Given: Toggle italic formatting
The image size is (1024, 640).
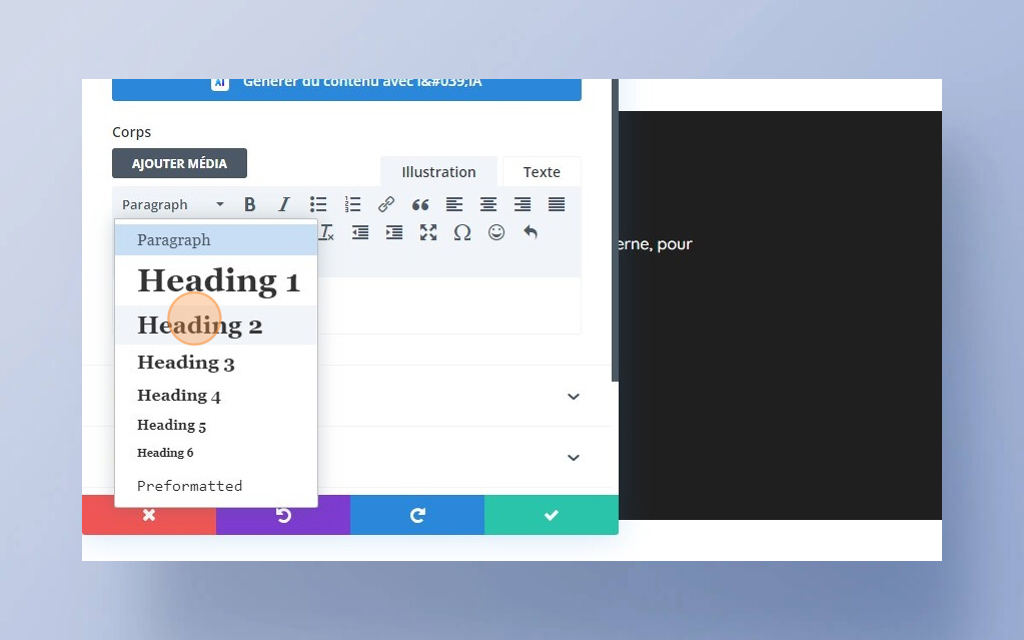Looking at the screenshot, I should pos(284,204).
